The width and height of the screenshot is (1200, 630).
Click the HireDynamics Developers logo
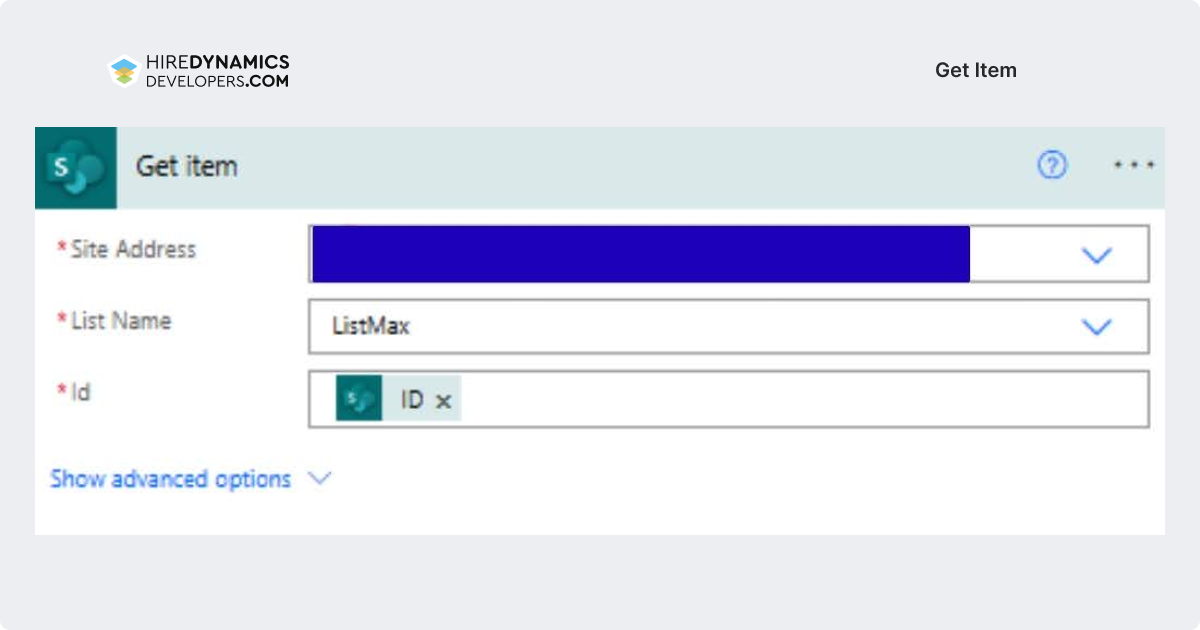pyautogui.click(x=124, y=71)
